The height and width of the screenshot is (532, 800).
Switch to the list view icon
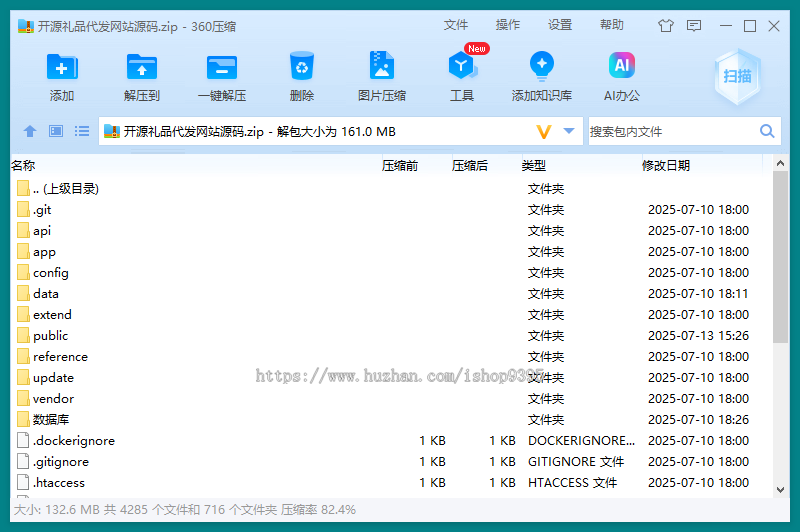point(82,132)
